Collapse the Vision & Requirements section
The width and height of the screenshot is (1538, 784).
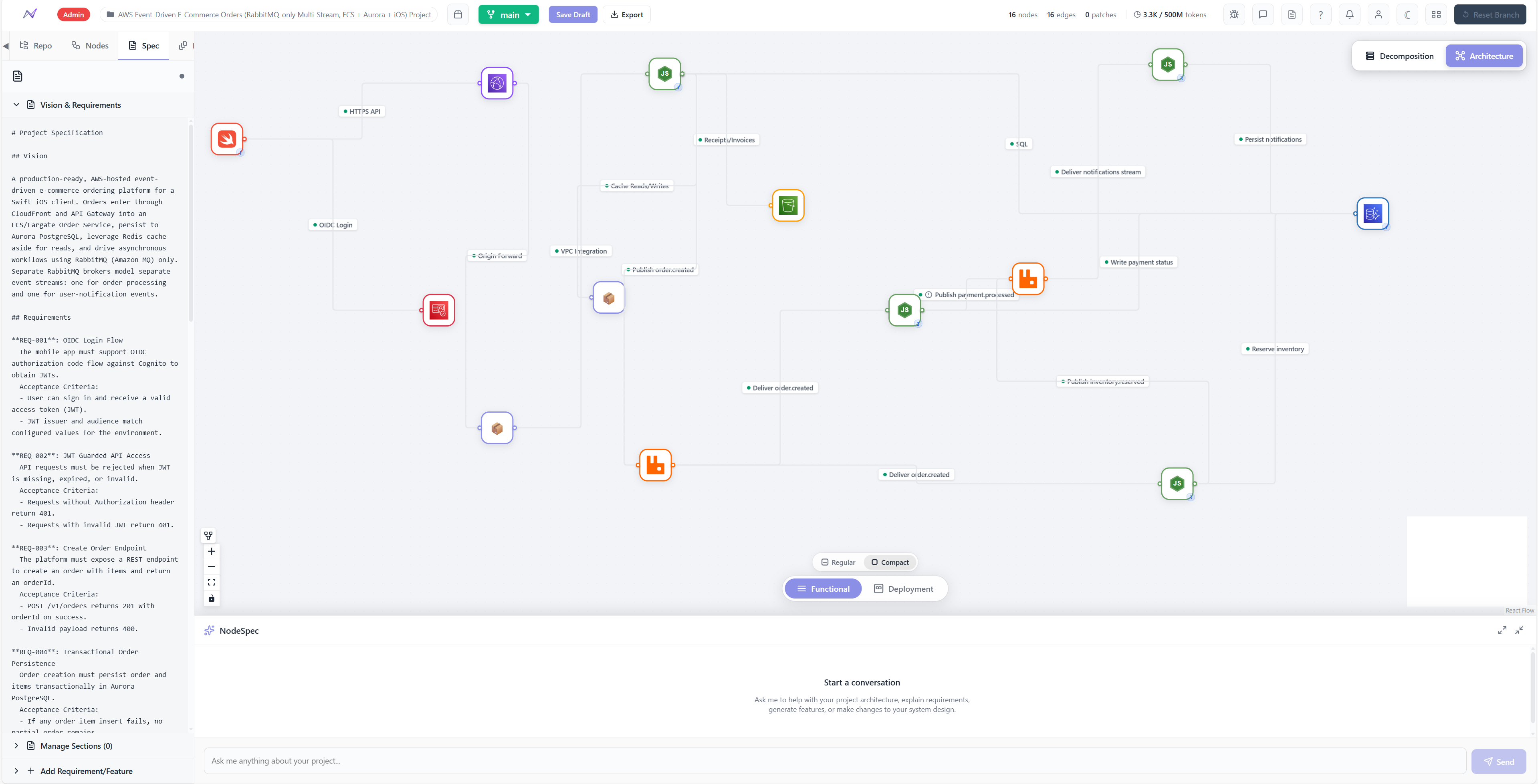point(16,105)
